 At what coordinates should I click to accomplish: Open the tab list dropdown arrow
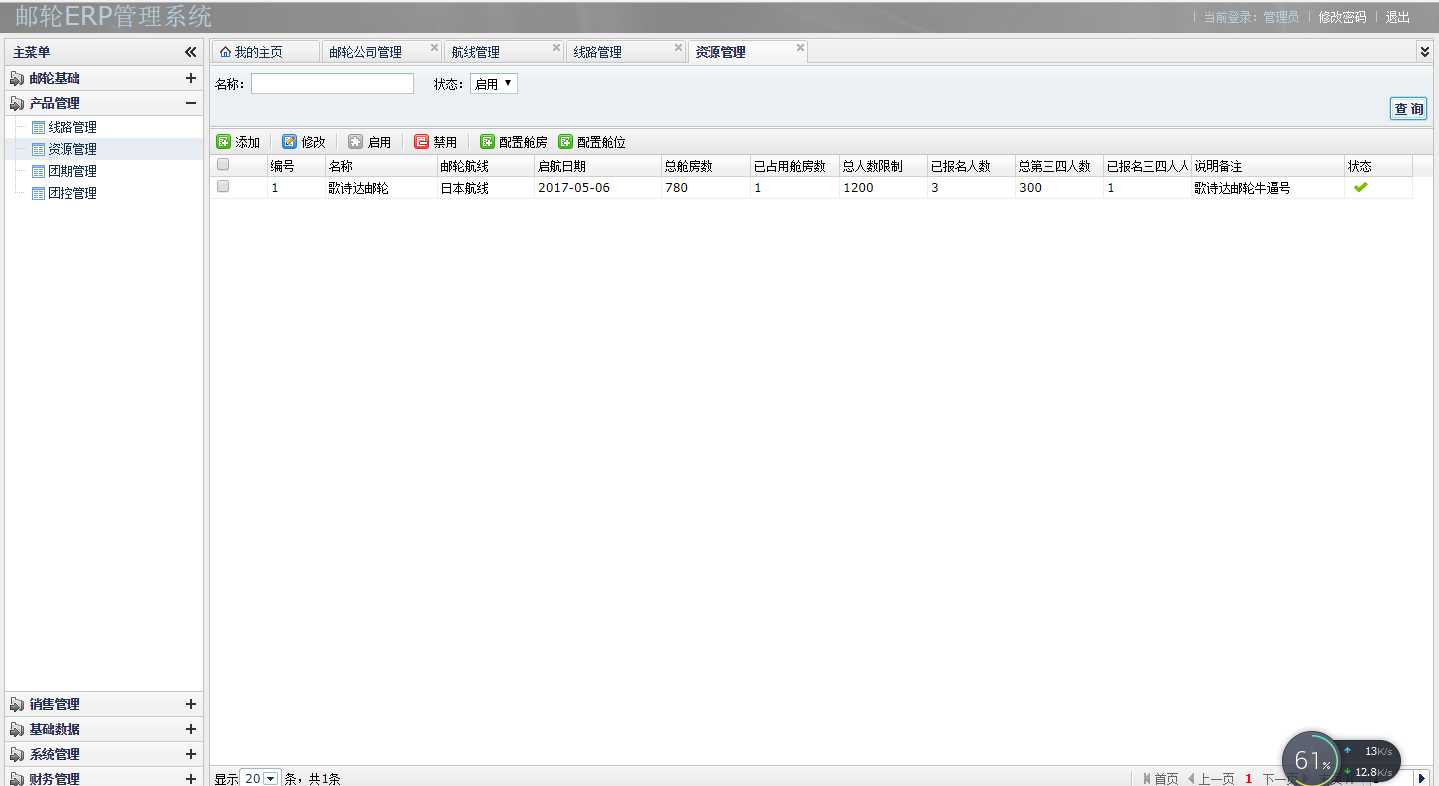(1425, 51)
